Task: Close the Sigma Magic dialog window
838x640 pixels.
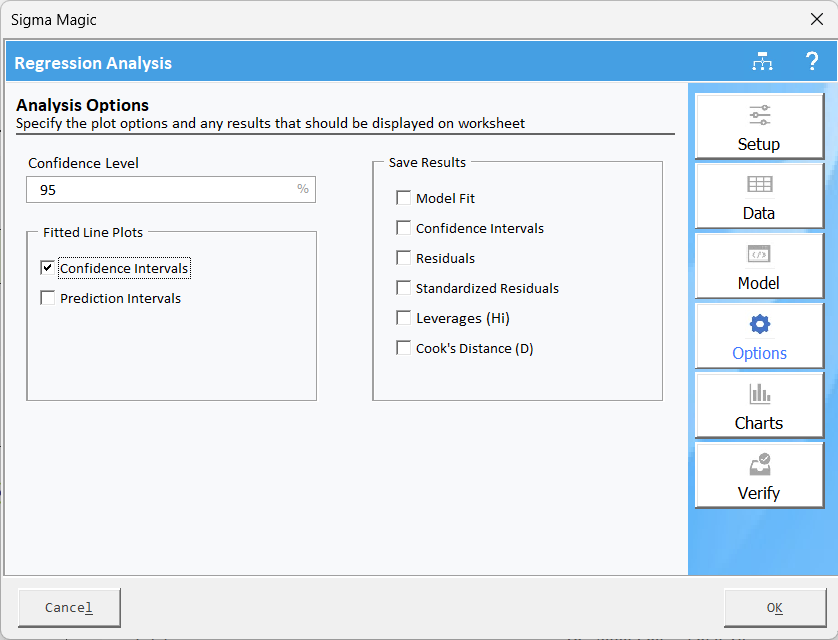Action: tap(817, 19)
